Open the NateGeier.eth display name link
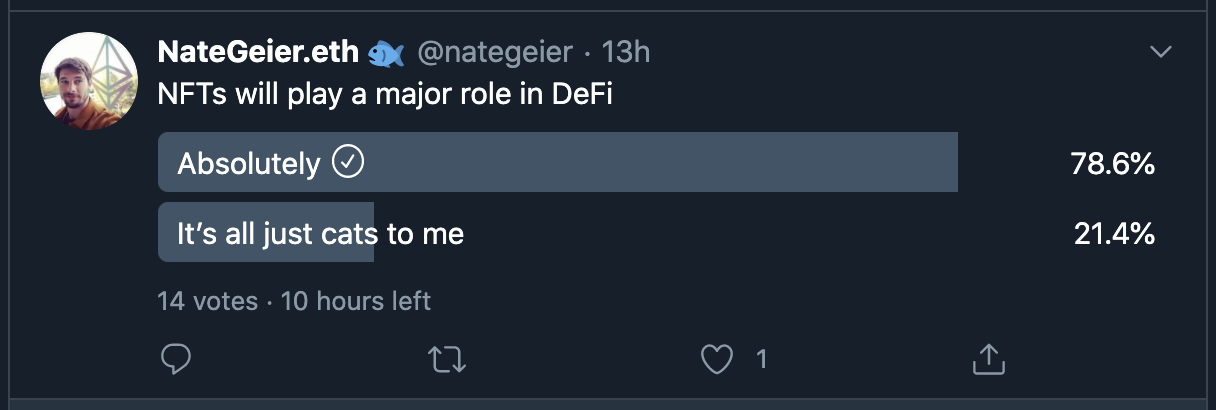Screen dimensions: 1216x410 coord(258,53)
